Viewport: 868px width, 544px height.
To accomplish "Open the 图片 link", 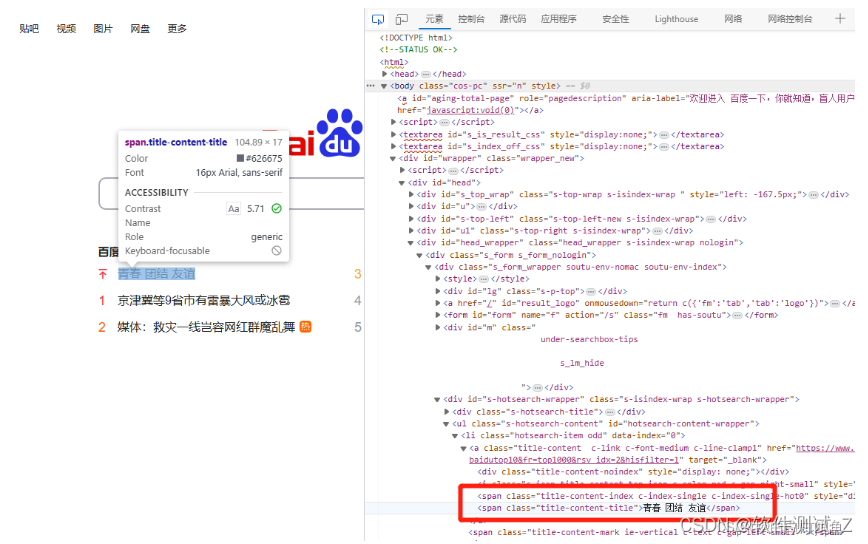I will point(103,28).
